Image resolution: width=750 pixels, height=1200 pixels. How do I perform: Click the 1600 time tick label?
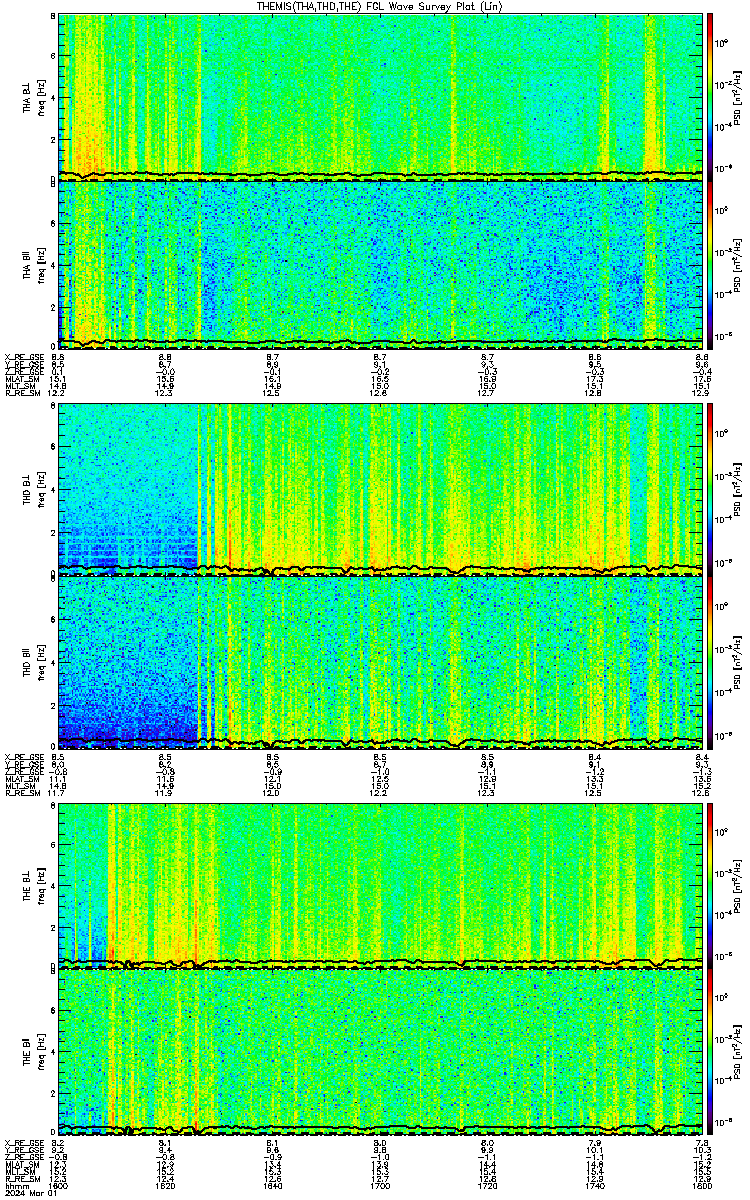pyautogui.click(x=59, y=1188)
